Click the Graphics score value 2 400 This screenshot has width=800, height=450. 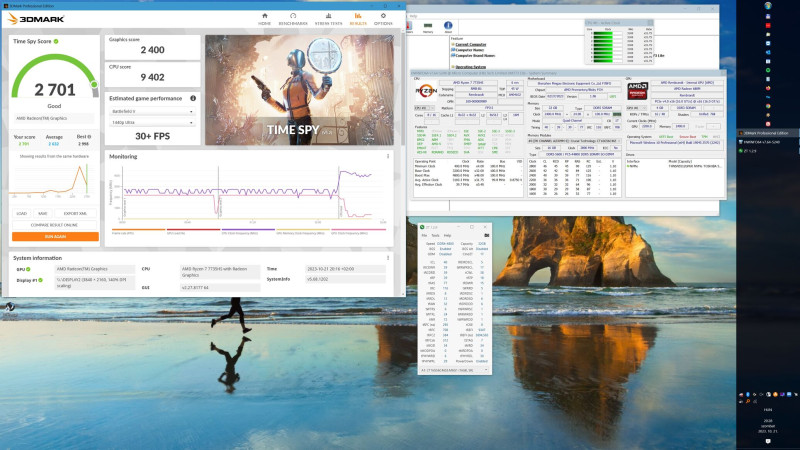click(153, 50)
